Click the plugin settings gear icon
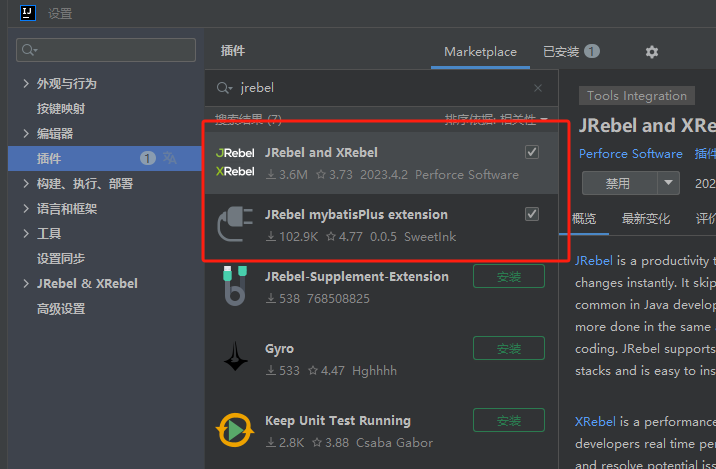This screenshot has width=716, height=469. pos(652,52)
